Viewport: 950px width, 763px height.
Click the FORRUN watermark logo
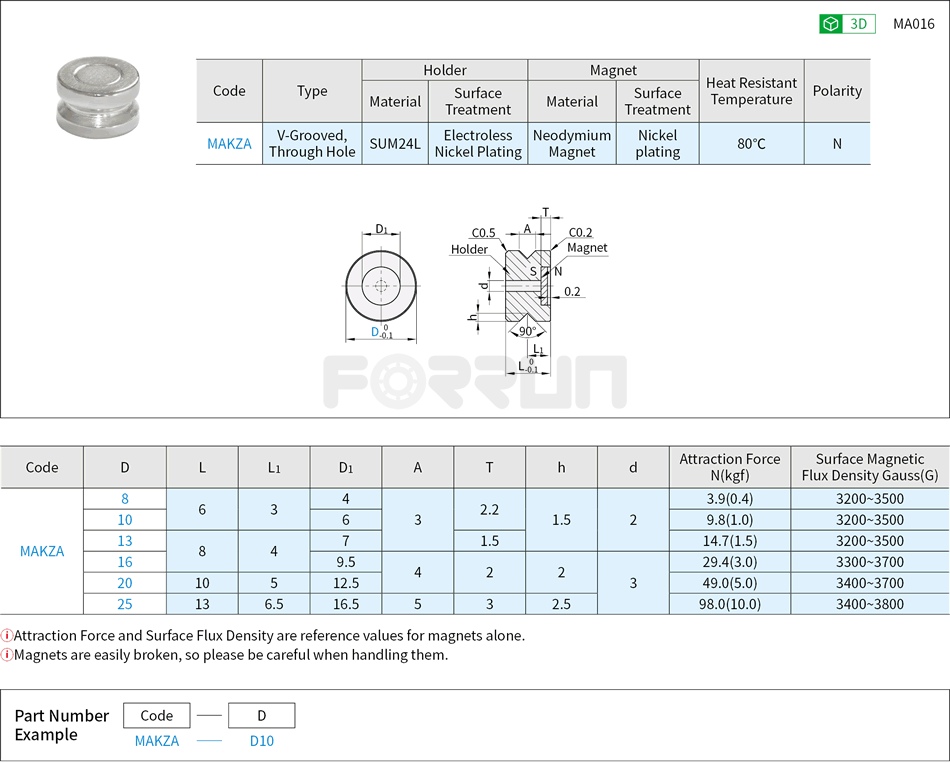tap(475, 382)
